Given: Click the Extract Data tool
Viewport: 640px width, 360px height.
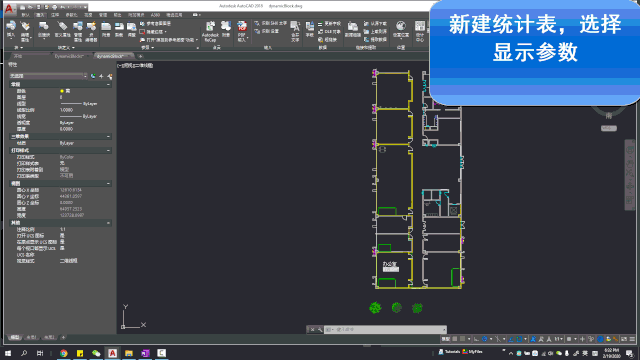Looking at the screenshot, I should 375,40.
